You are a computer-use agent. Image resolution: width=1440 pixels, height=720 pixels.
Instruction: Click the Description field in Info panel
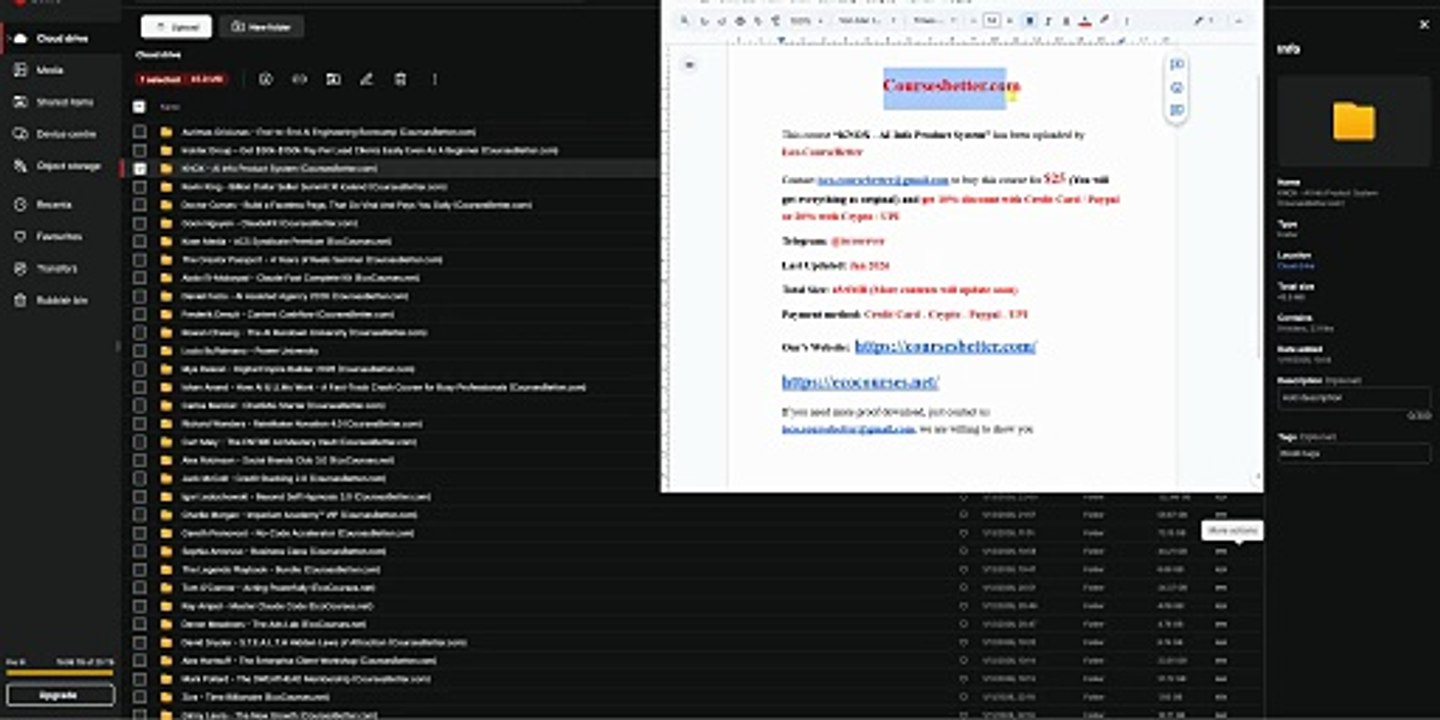pos(1354,398)
